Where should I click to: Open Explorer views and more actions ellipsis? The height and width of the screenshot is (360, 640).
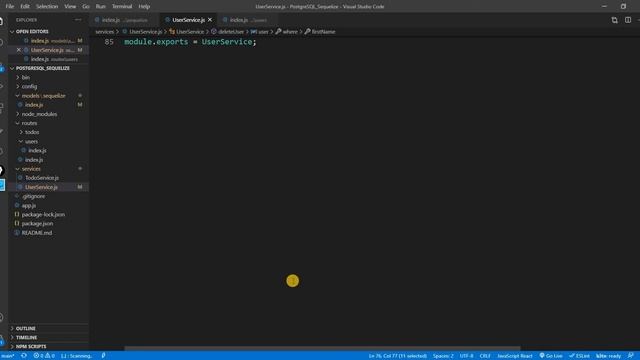[x=78, y=20]
